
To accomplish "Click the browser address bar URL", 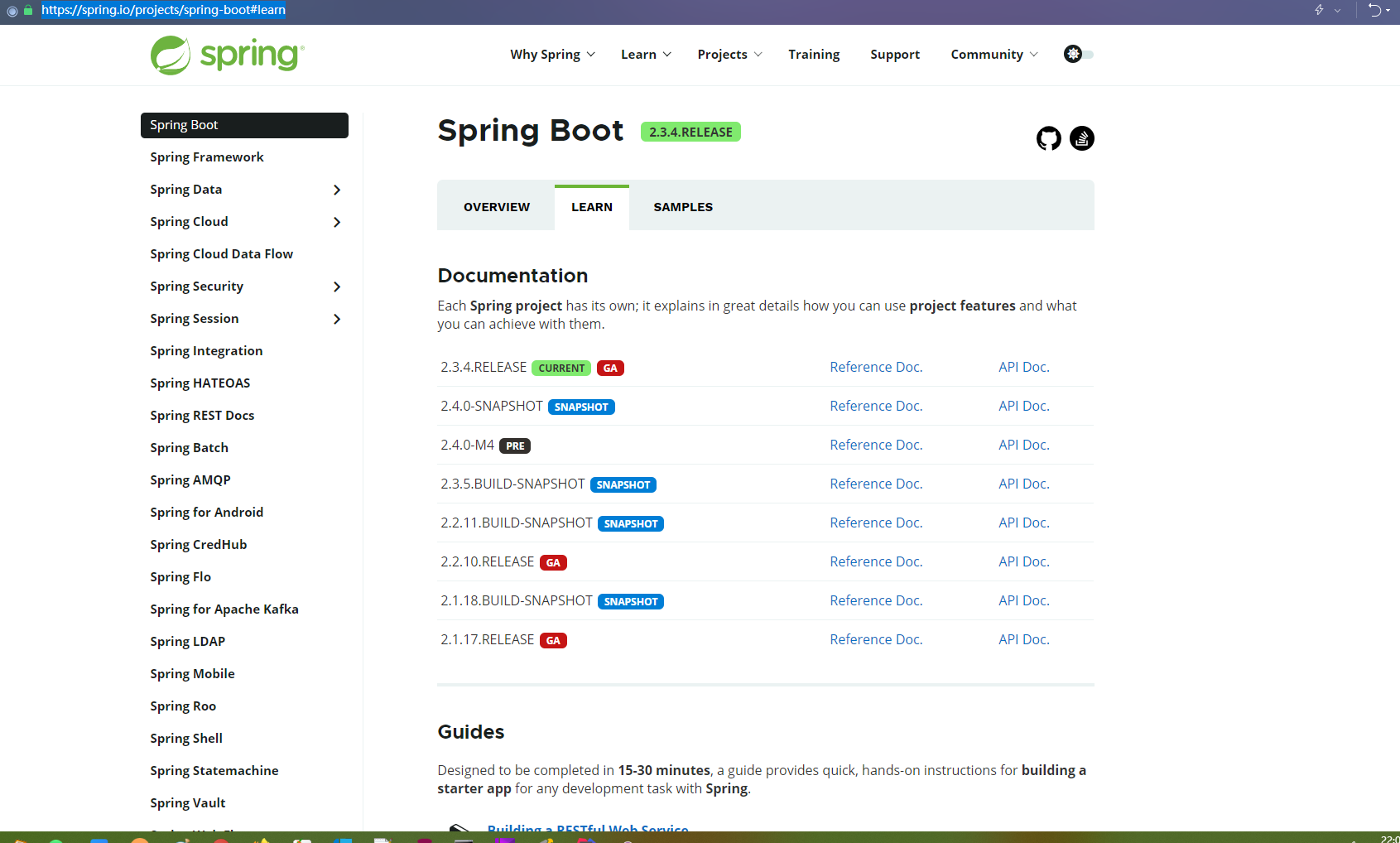I will pyautogui.click(x=163, y=10).
